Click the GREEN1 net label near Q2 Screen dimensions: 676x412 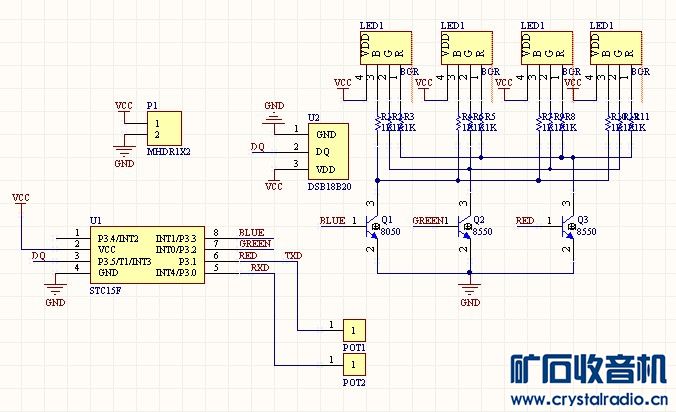click(431, 221)
